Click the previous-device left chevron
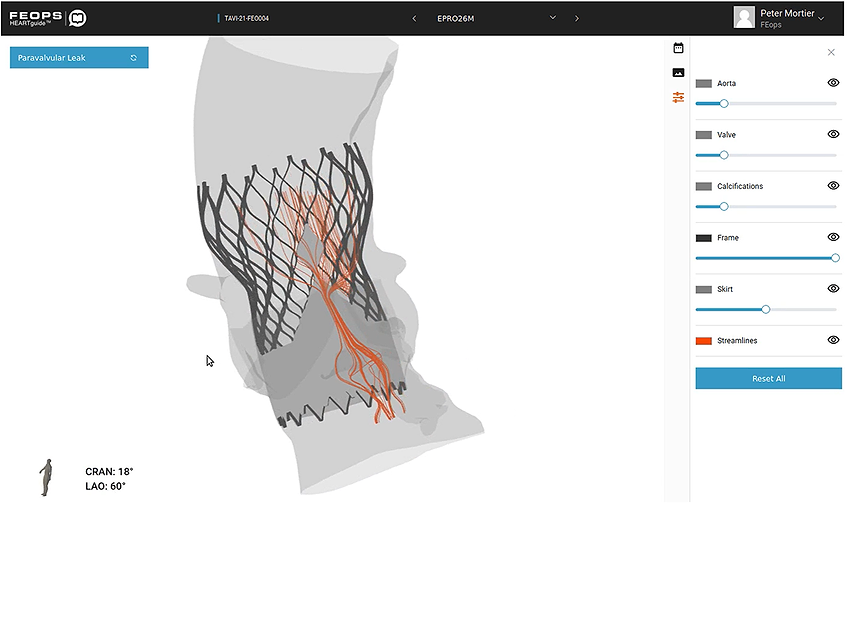Viewport: 847px width, 635px height. [x=414, y=18]
